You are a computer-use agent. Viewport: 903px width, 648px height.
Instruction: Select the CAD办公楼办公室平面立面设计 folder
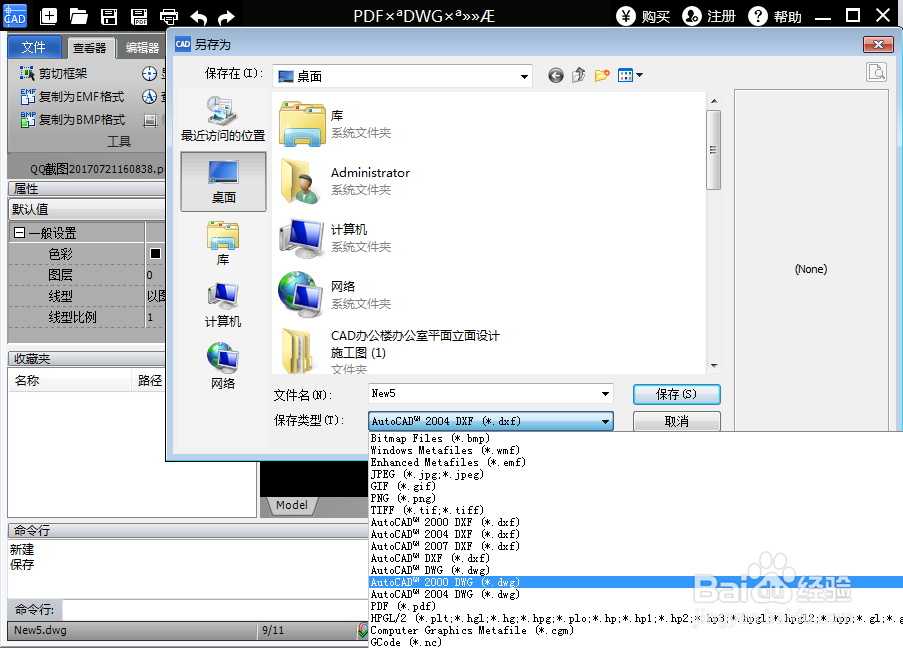tap(389, 351)
